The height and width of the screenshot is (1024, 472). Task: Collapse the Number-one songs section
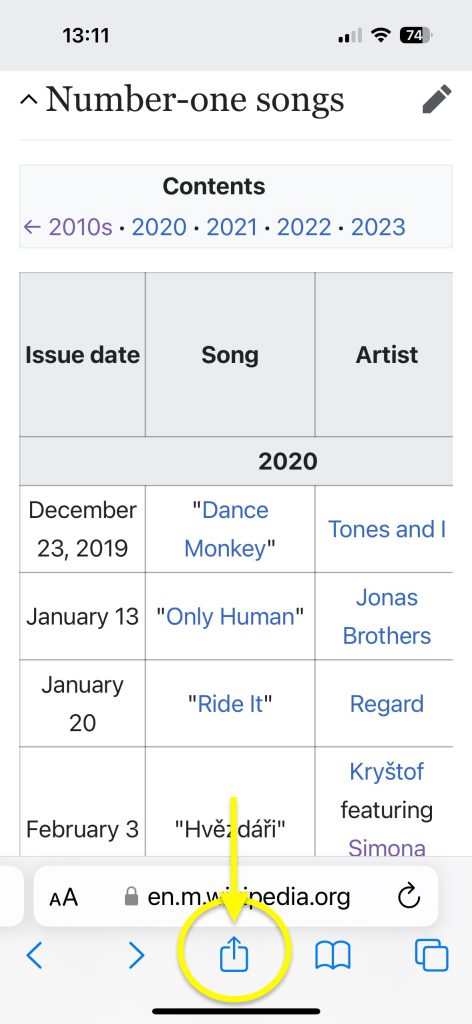coord(29,100)
